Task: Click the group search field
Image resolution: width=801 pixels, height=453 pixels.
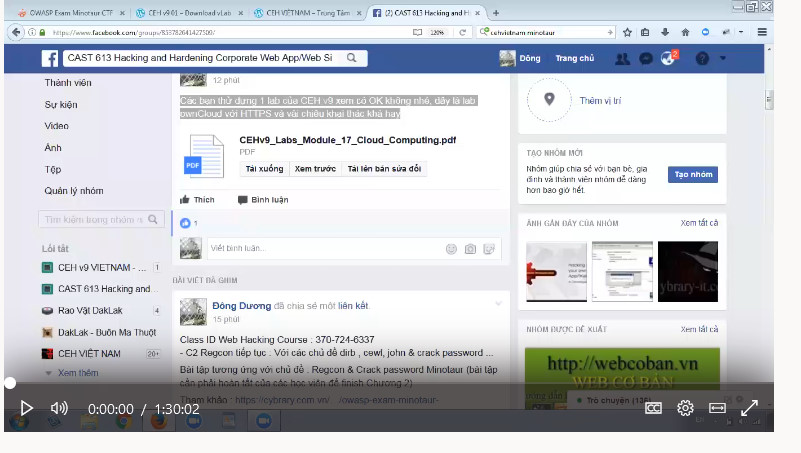Action: pos(101,220)
